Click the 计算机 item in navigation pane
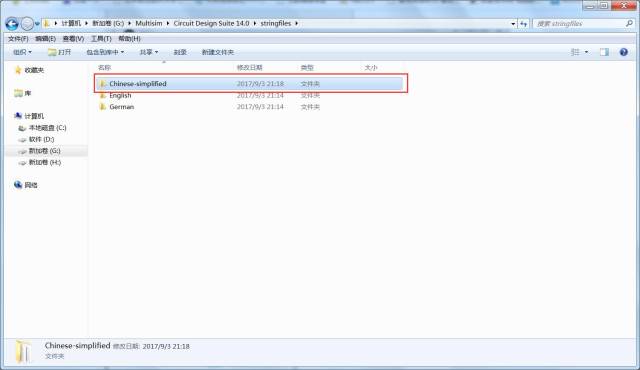Image resolution: width=640 pixels, height=370 pixels. click(34, 116)
